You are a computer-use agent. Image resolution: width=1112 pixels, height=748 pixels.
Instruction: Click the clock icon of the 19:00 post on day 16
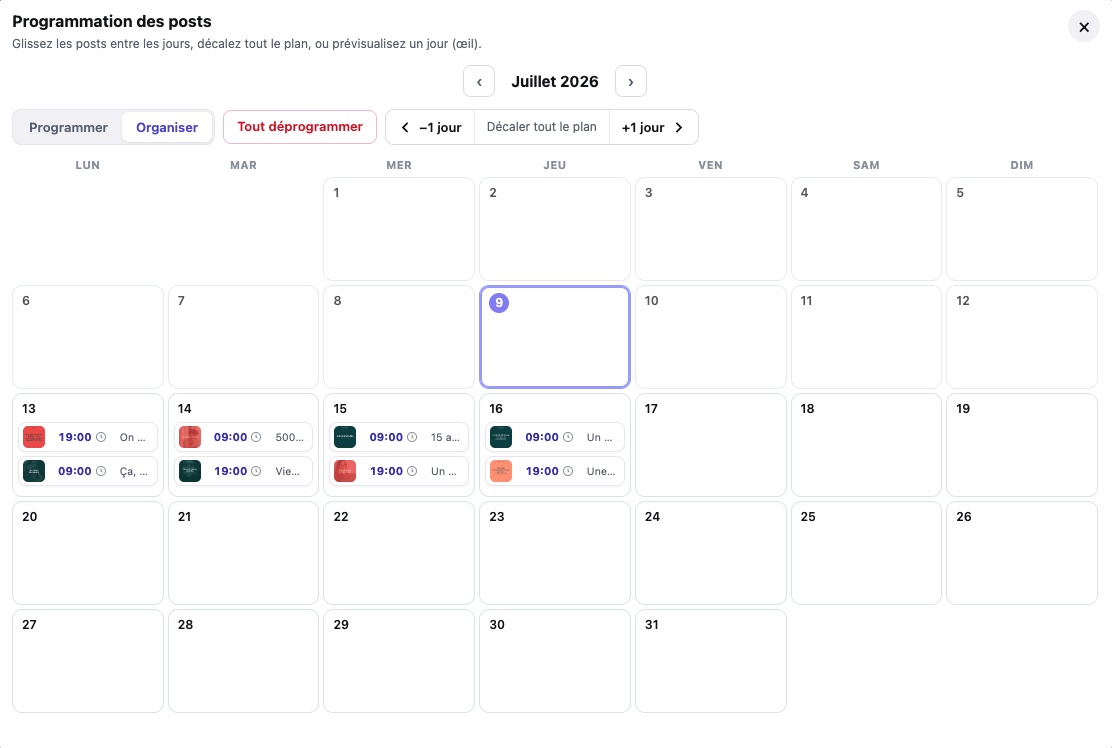pos(568,471)
